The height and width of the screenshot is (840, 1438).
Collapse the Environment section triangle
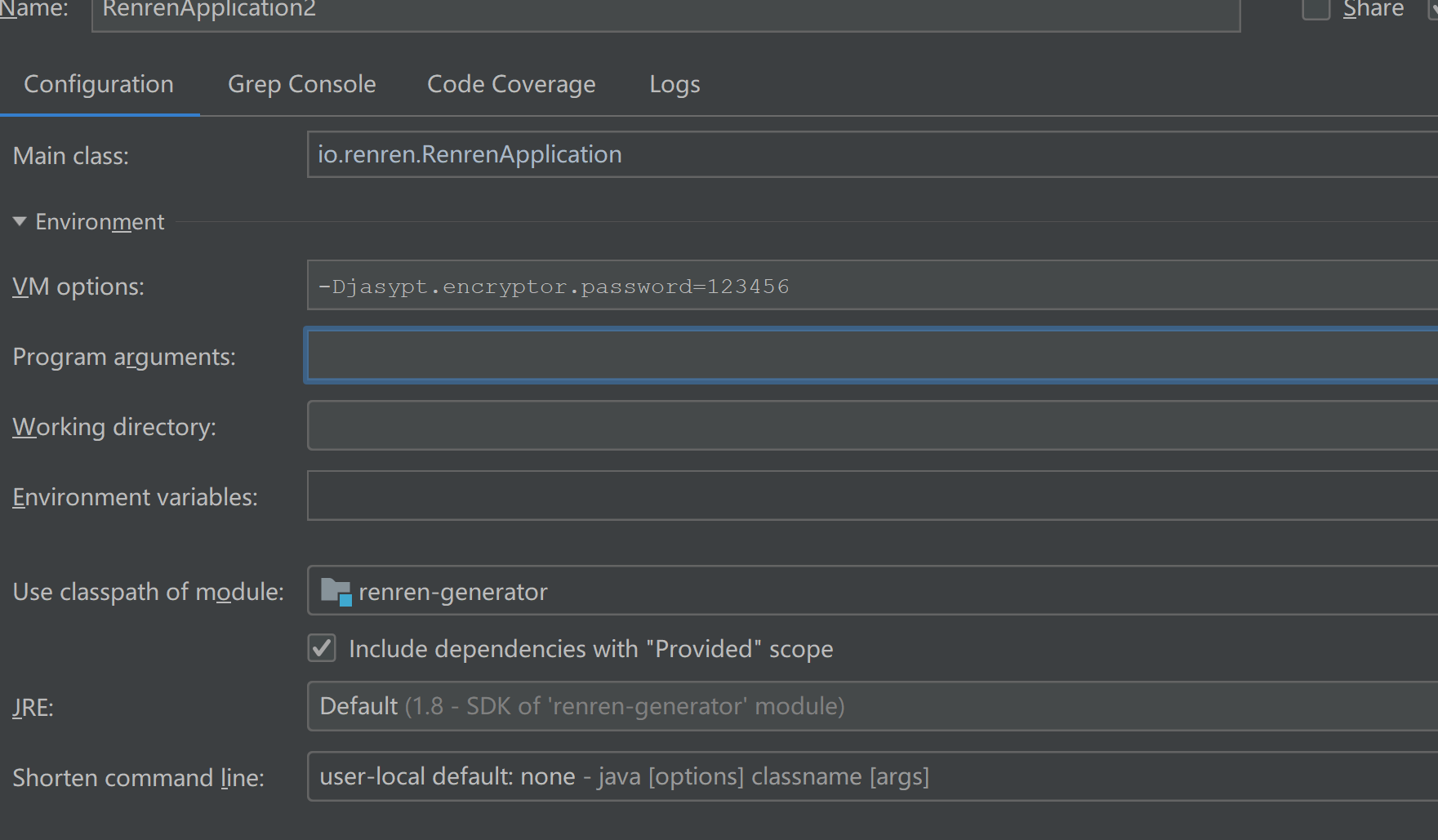tap(20, 221)
